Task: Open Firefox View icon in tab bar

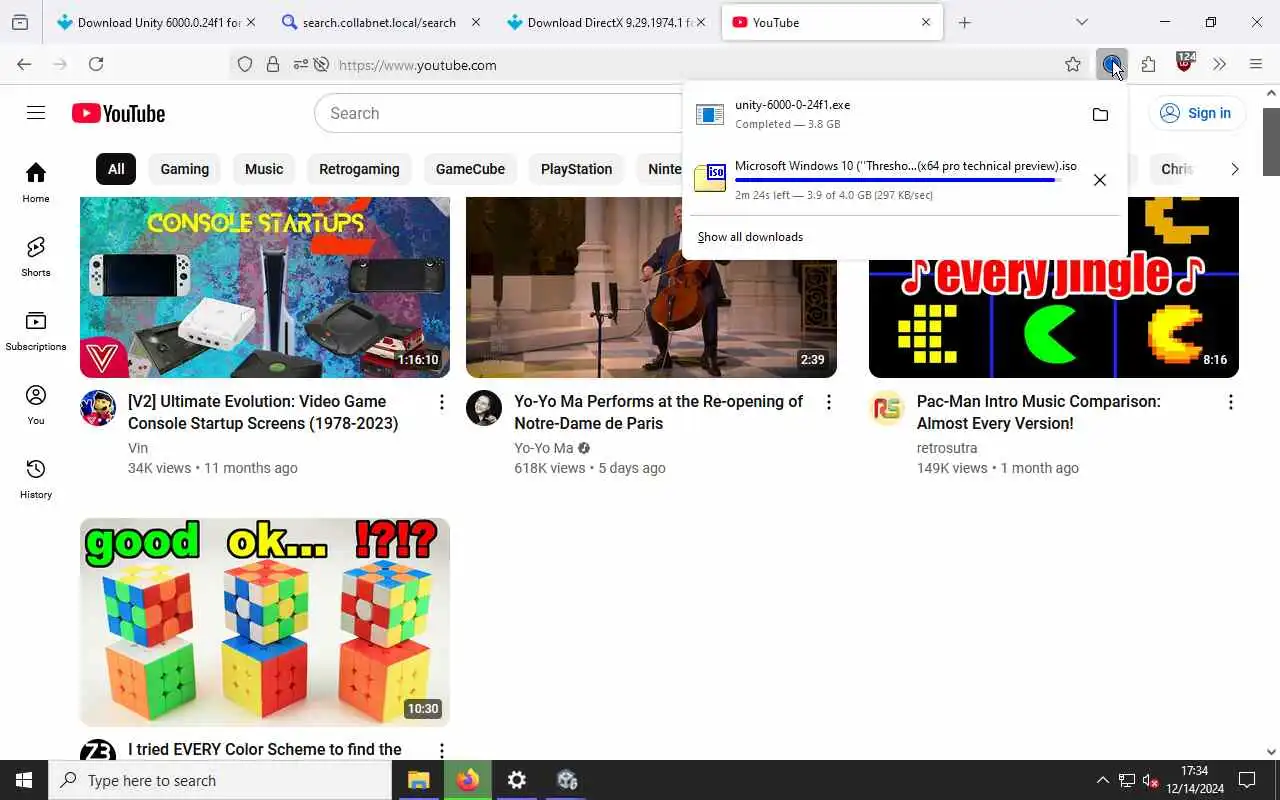Action: (x=20, y=22)
